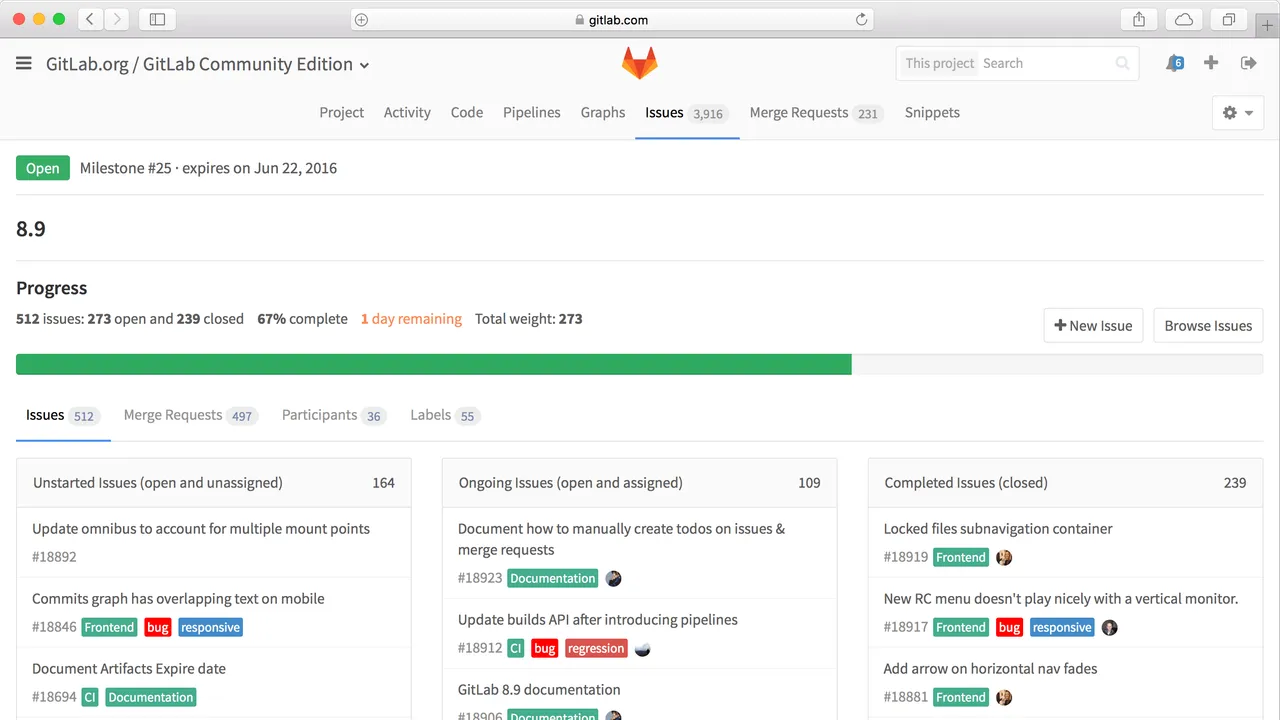
Task: Click issue number #18892
Action: coord(54,557)
